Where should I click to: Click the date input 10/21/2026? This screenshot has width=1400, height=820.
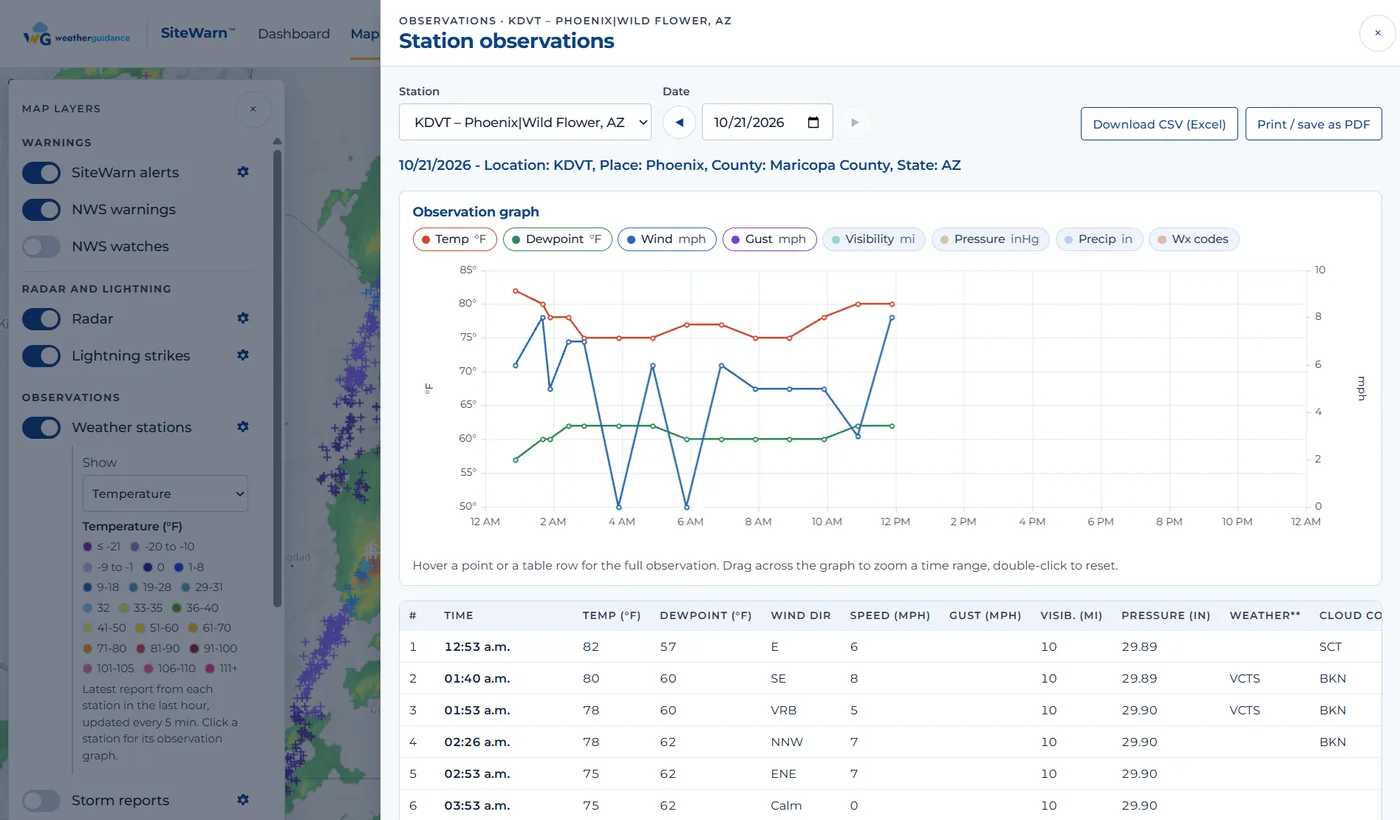click(x=767, y=123)
